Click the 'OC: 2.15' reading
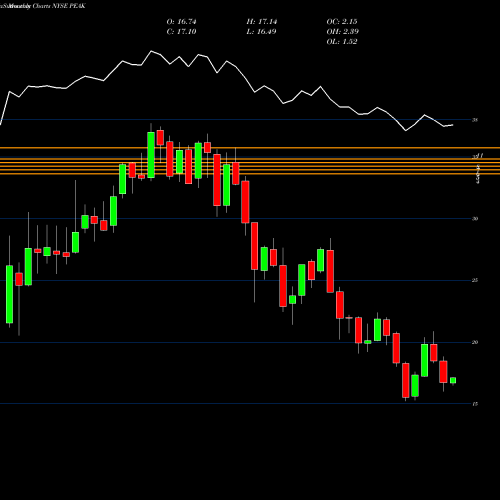Viewport: 500px width, 500px height. tap(342, 22)
